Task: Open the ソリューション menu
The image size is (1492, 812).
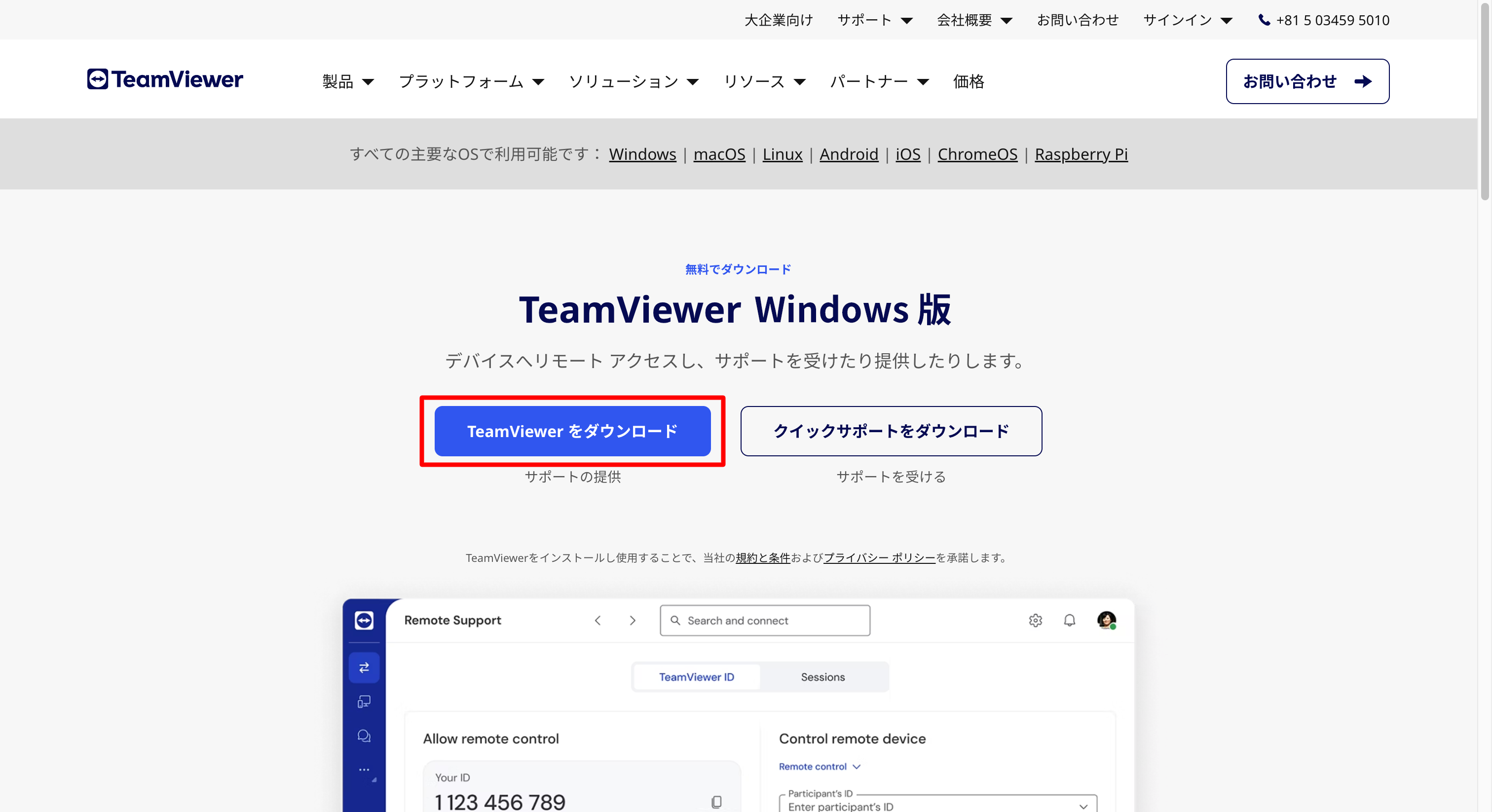Action: click(634, 82)
